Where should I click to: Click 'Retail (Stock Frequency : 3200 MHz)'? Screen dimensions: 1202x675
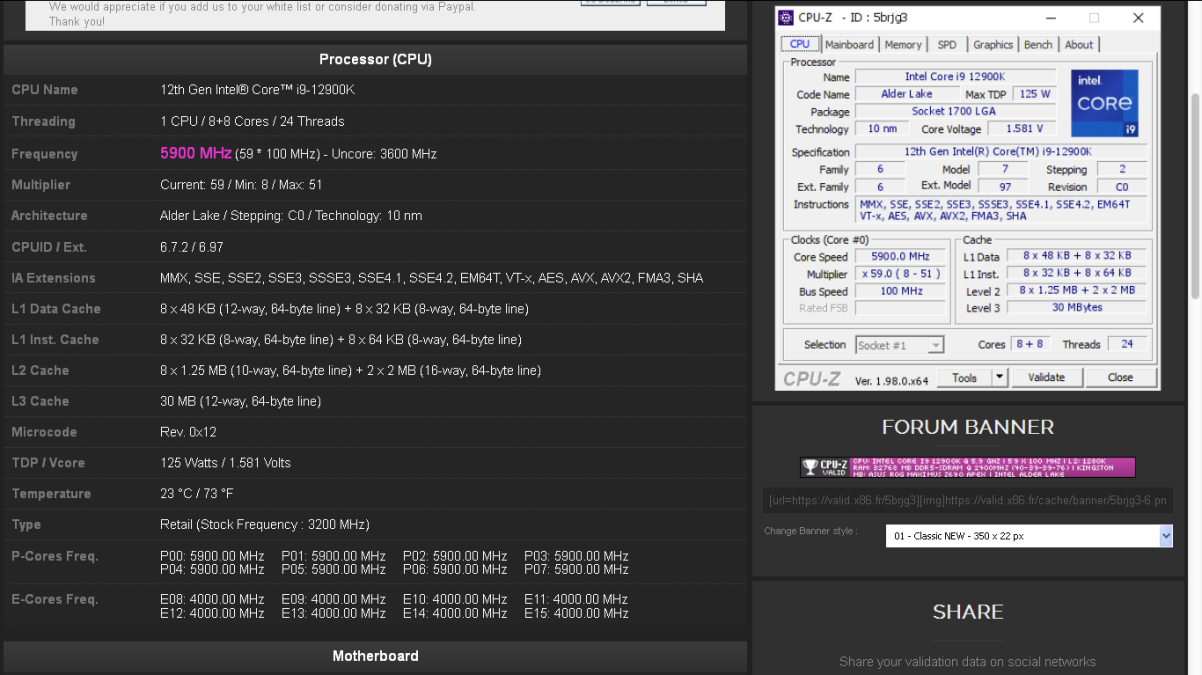265,525
